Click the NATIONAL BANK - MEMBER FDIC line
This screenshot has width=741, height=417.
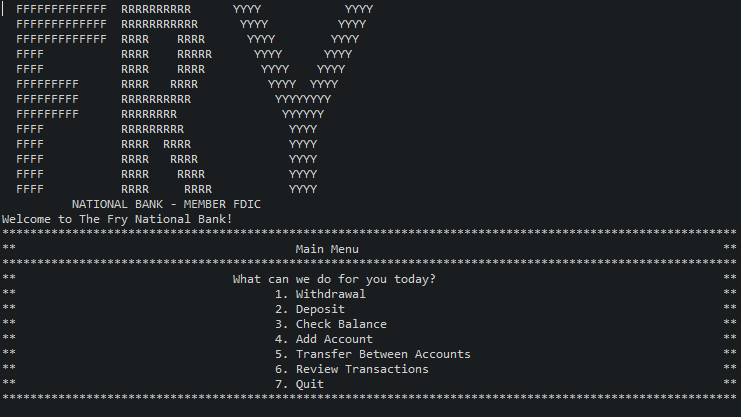click(x=166, y=204)
